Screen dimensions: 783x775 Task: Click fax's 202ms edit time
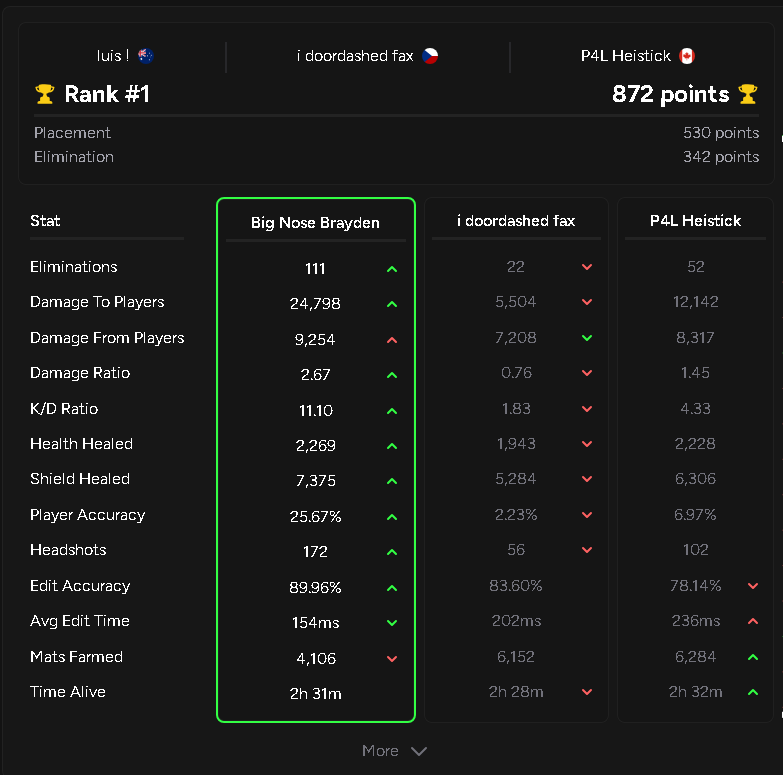pos(516,621)
